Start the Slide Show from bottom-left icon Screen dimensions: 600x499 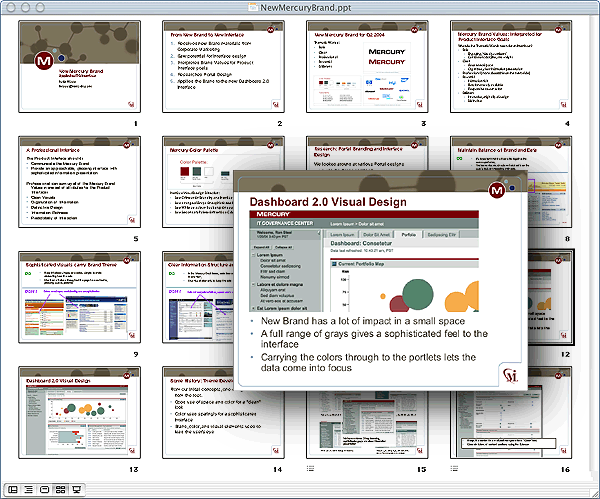click(x=78, y=489)
